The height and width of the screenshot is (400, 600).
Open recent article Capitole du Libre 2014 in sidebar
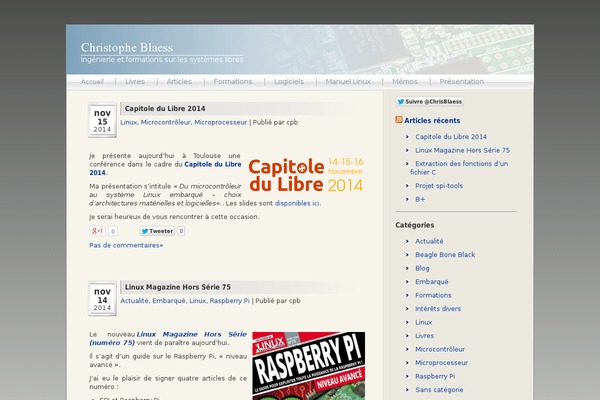(x=451, y=137)
